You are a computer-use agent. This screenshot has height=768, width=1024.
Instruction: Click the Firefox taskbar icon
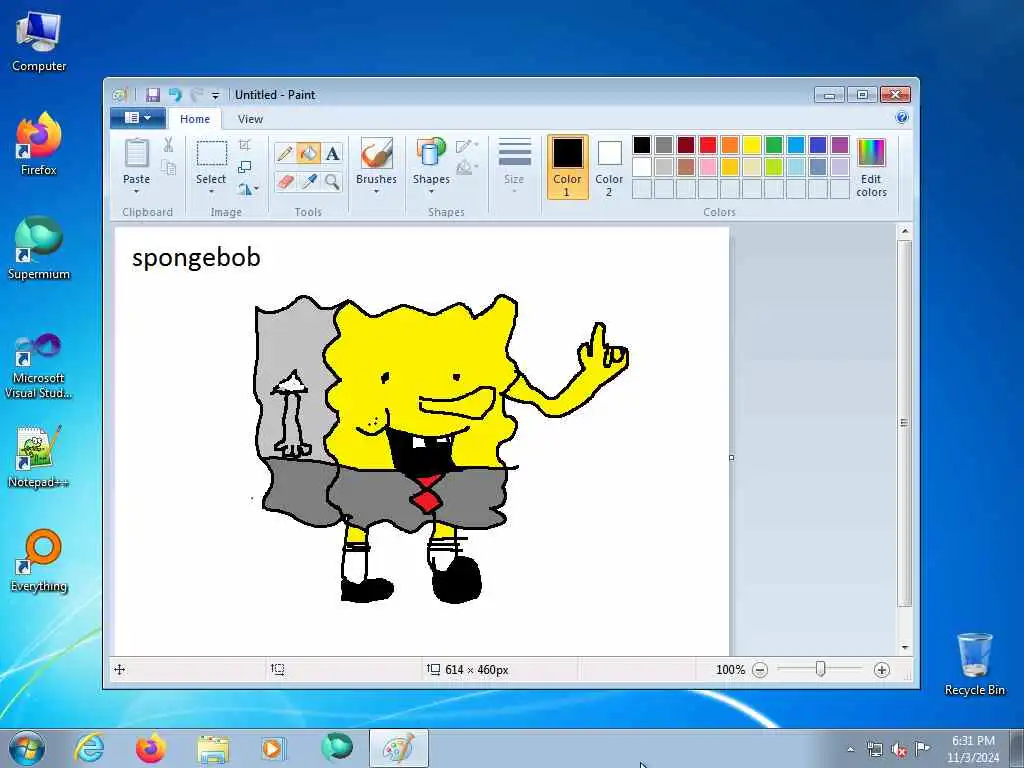click(x=151, y=748)
